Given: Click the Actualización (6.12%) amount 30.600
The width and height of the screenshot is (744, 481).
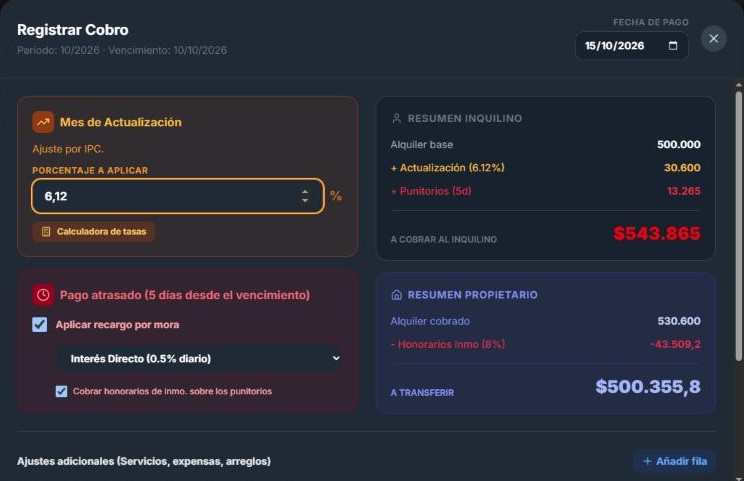Looking at the screenshot, I should 682,167.
